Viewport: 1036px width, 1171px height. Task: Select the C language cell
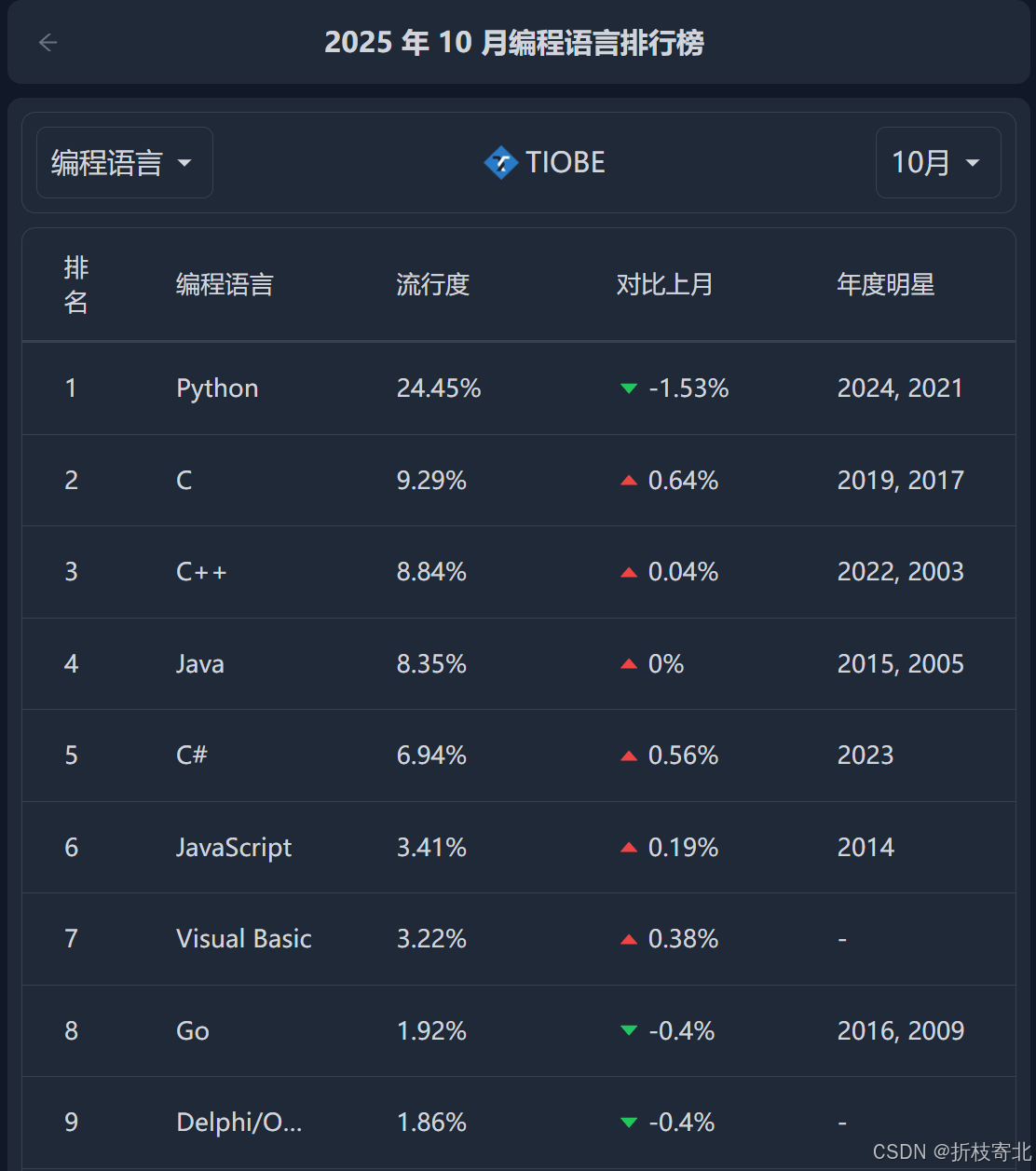pos(184,481)
